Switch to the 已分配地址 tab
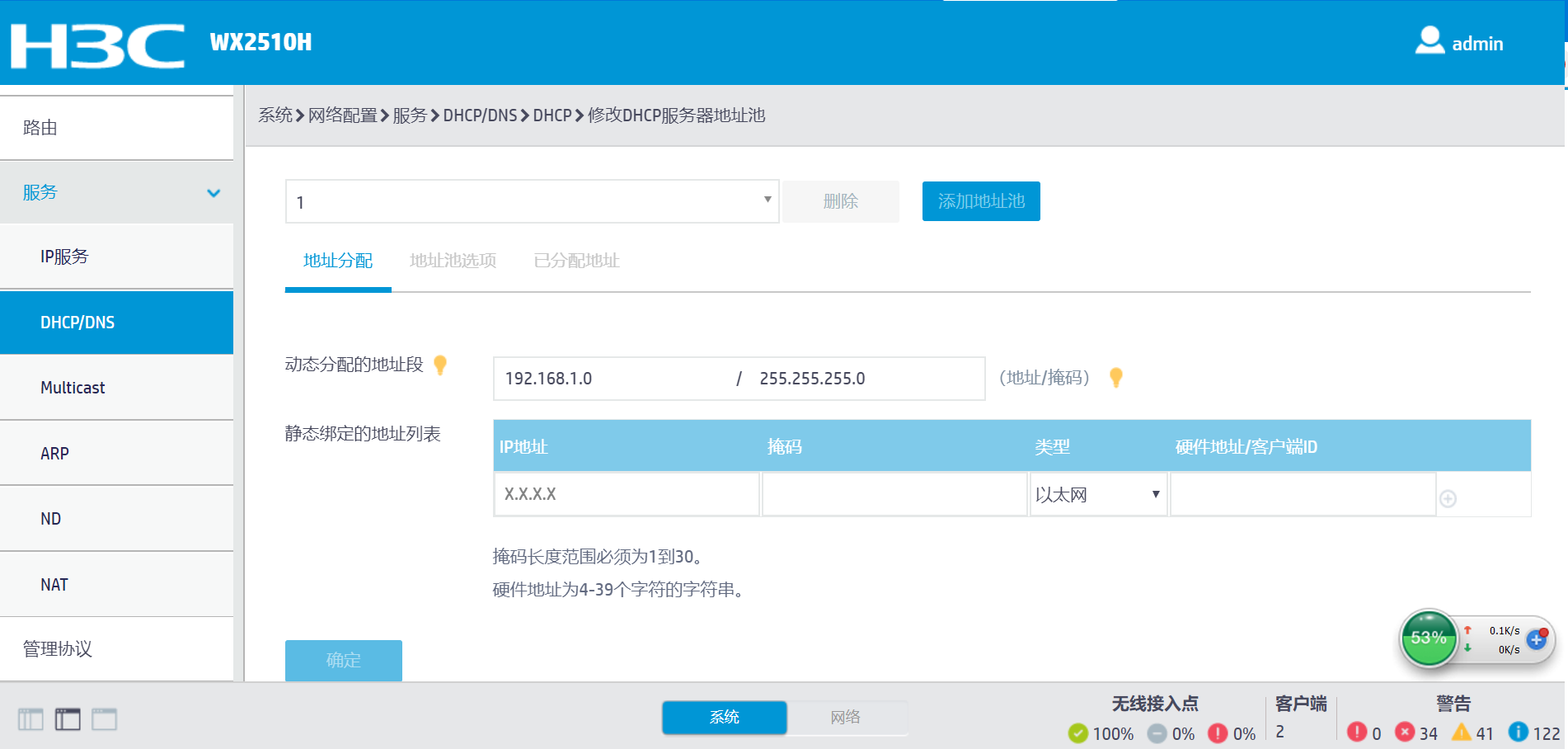This screenshot has height=749, width=1568. point(576,261)
